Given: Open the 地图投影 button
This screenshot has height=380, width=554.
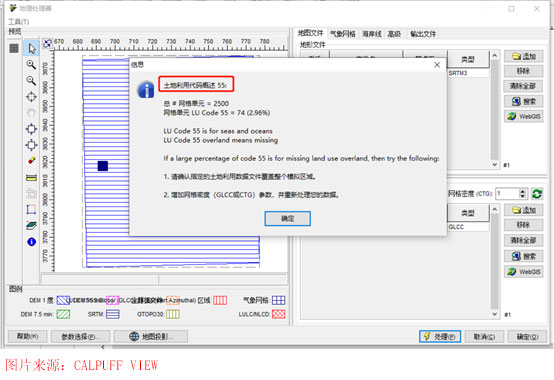Looking at the screenshot, I should click(151, 337).
